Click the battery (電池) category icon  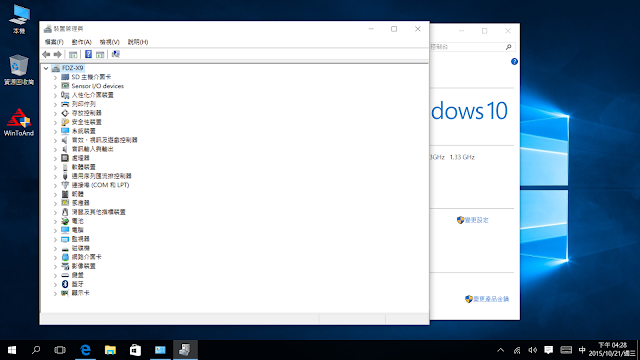click(x=65, y=221)
